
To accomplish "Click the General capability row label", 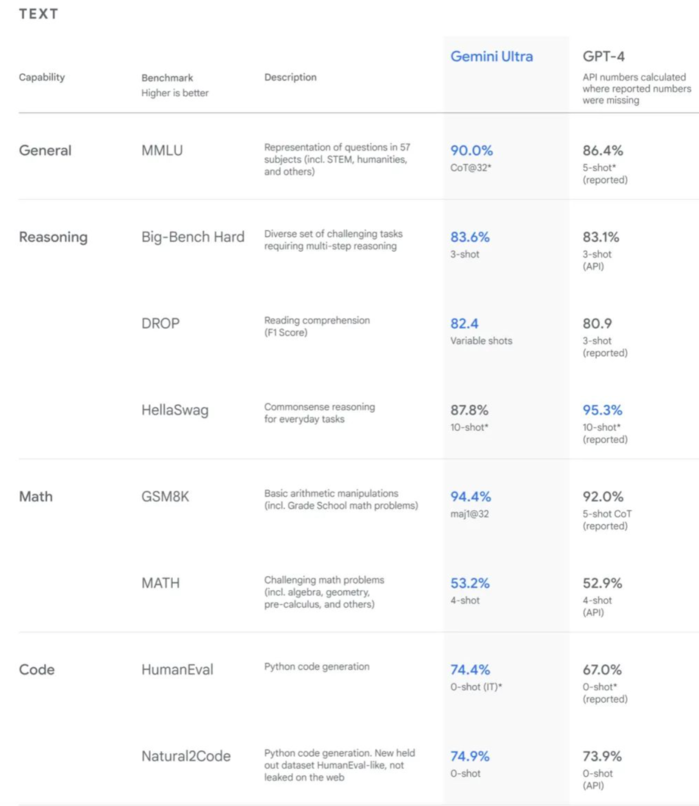I will click(x=45, y=151).
